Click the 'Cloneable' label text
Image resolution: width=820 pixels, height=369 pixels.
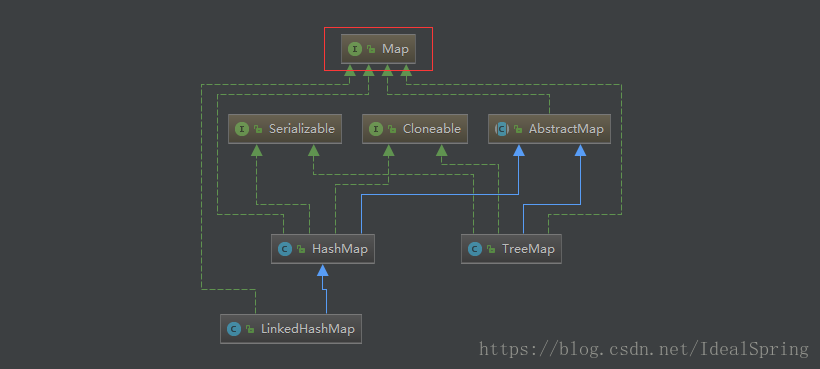tap(432, 129)
